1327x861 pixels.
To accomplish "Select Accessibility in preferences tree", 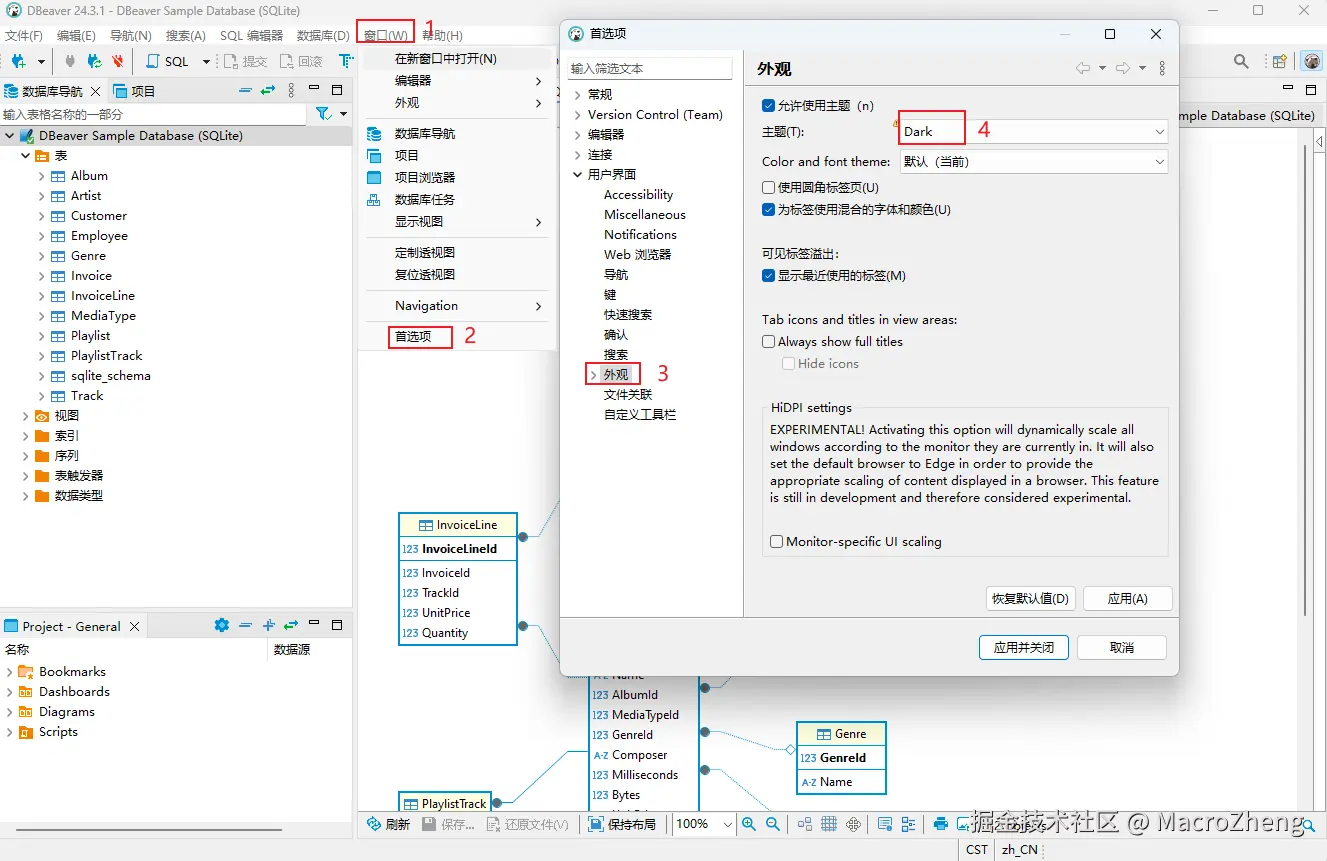I will coord(638,194).
